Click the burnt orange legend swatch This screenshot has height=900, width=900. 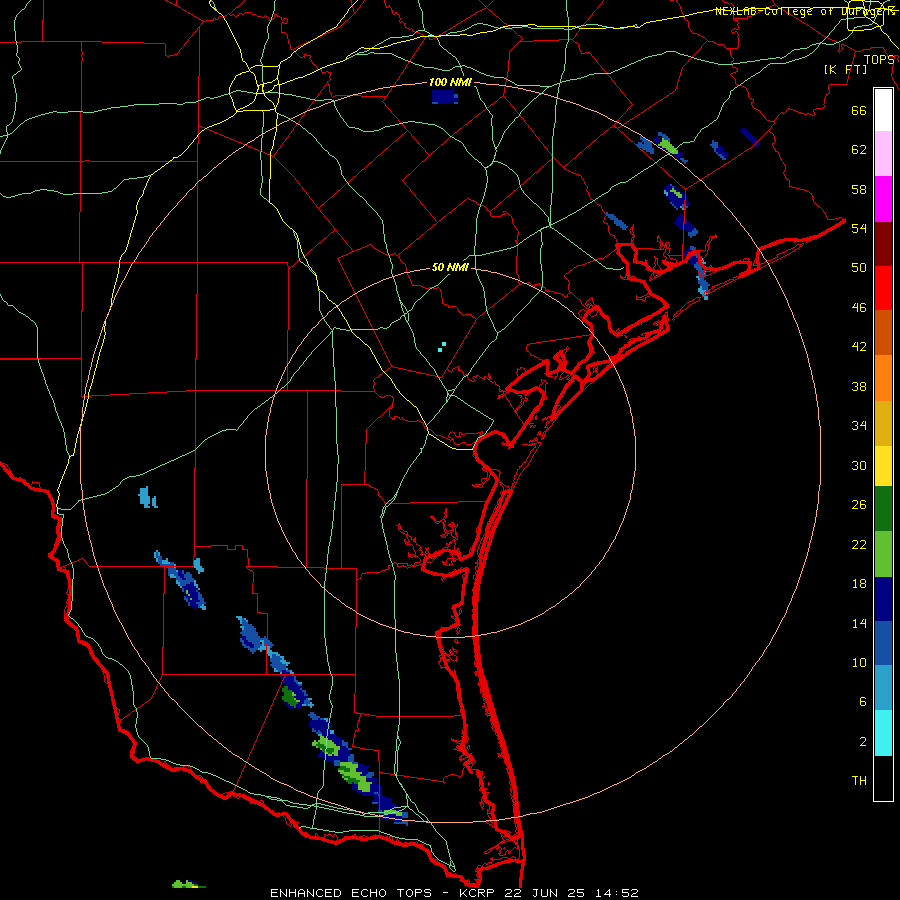[x=883, y=332]
